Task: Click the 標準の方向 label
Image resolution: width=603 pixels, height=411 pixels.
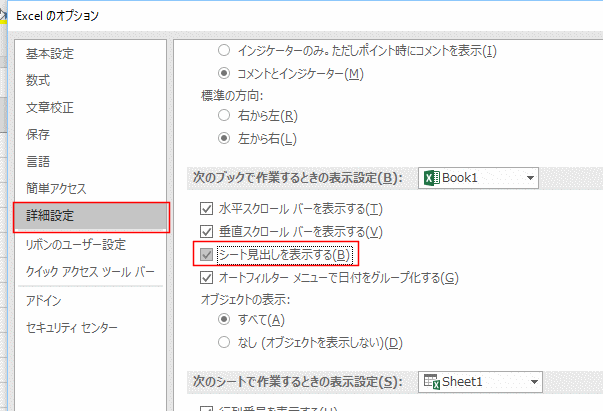Action: 232,95
